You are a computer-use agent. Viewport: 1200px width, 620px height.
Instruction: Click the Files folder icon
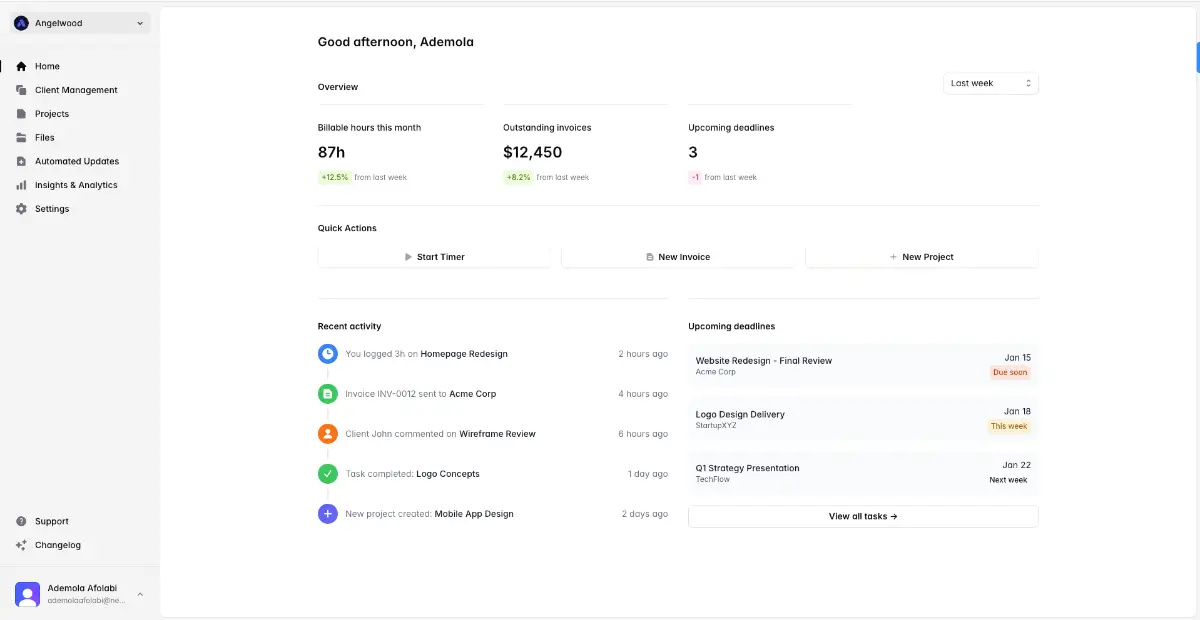(x=21, y=138)
